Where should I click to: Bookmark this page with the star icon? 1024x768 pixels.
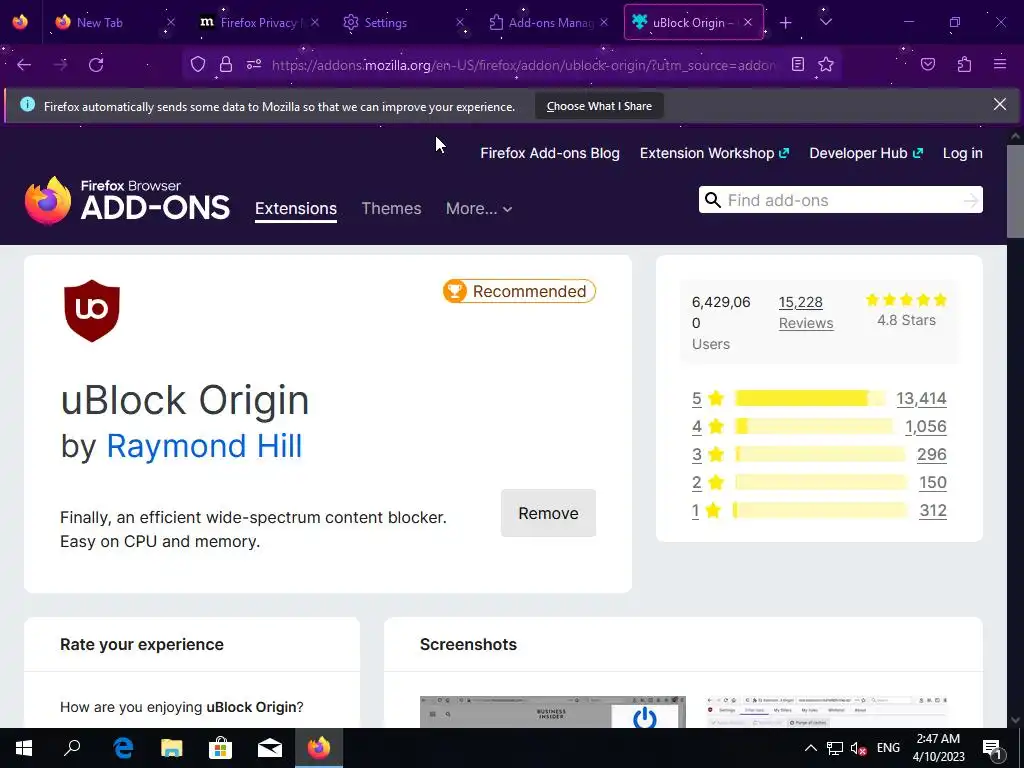click(826, 64)
